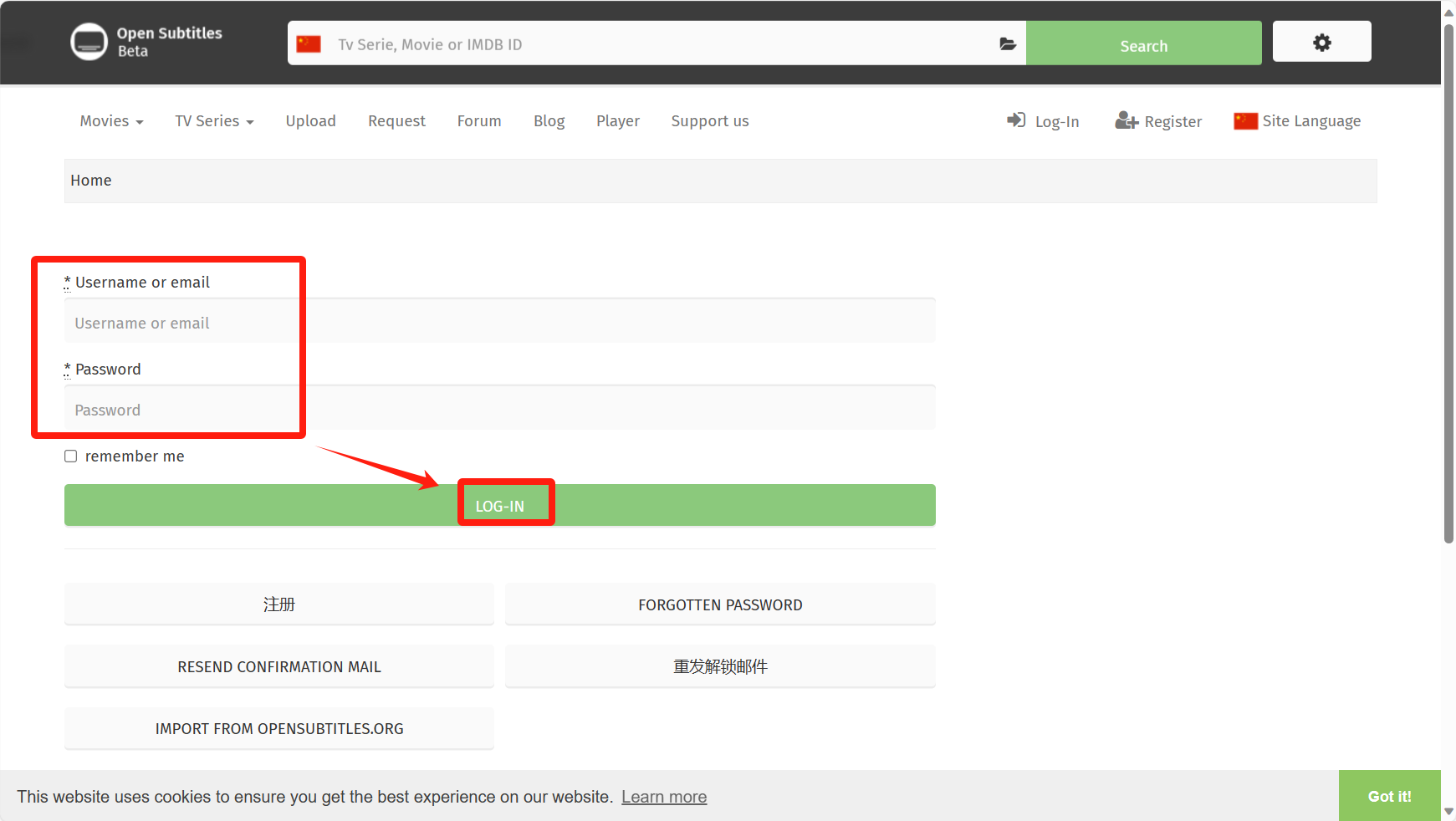1456x821 pixels.
Task: Click the Site Language flag icon
Action: click(1244, 120)
